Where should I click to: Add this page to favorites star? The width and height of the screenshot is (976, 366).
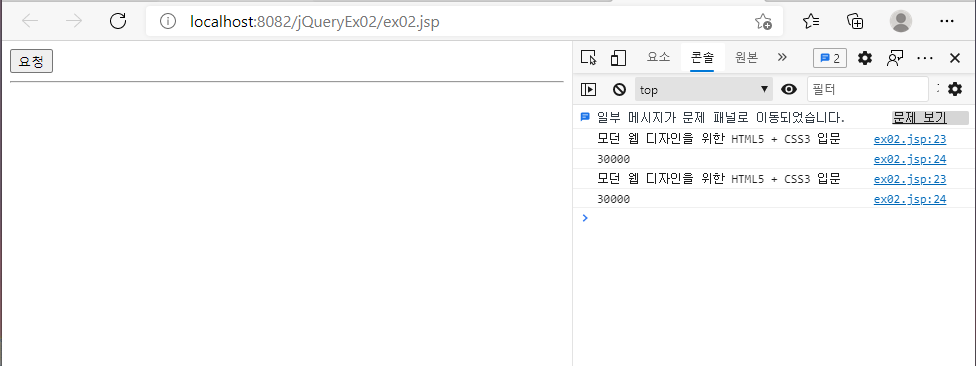tap(763, 22)
